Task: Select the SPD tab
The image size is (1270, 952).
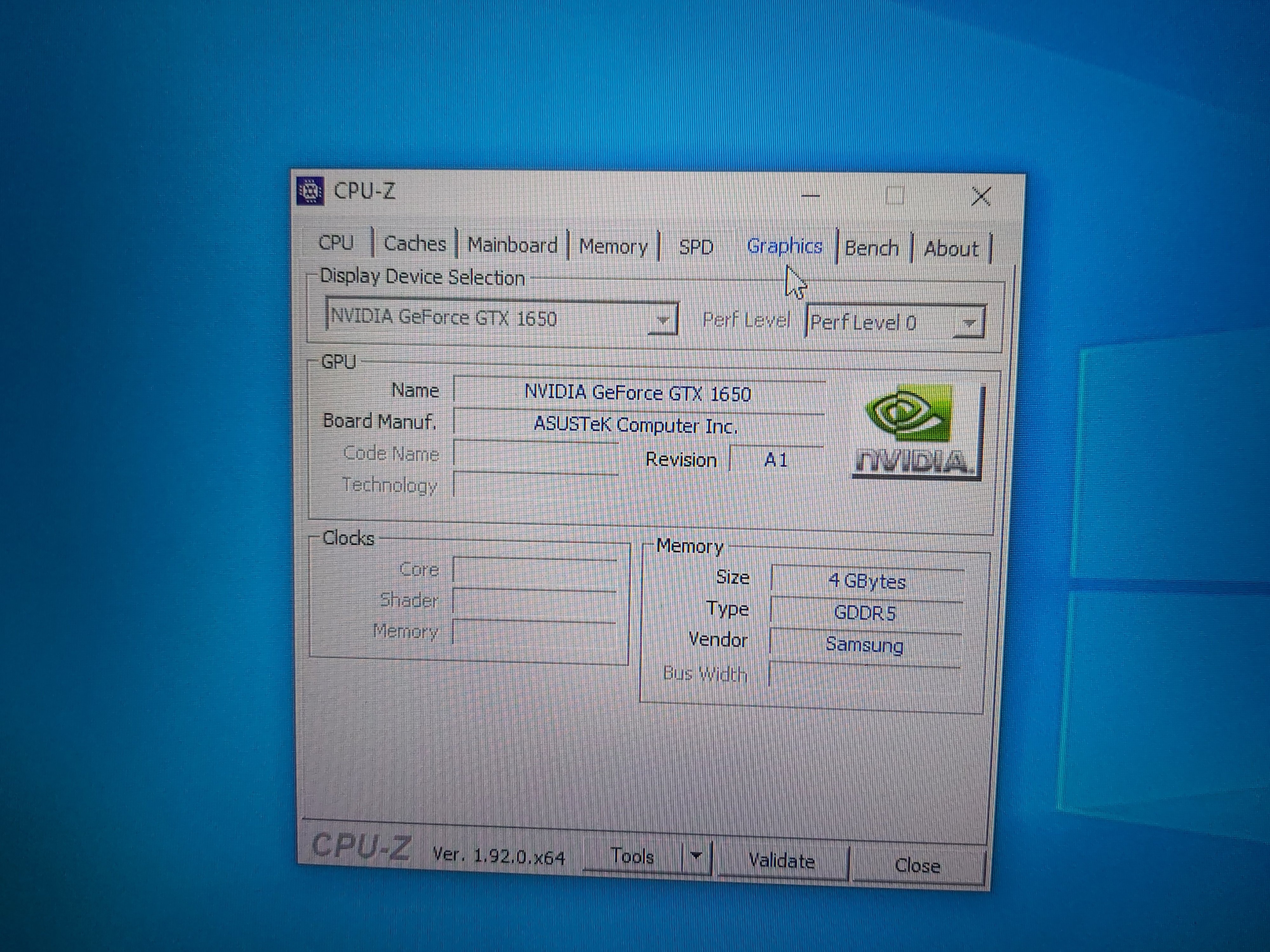Action: click(696, 247)
